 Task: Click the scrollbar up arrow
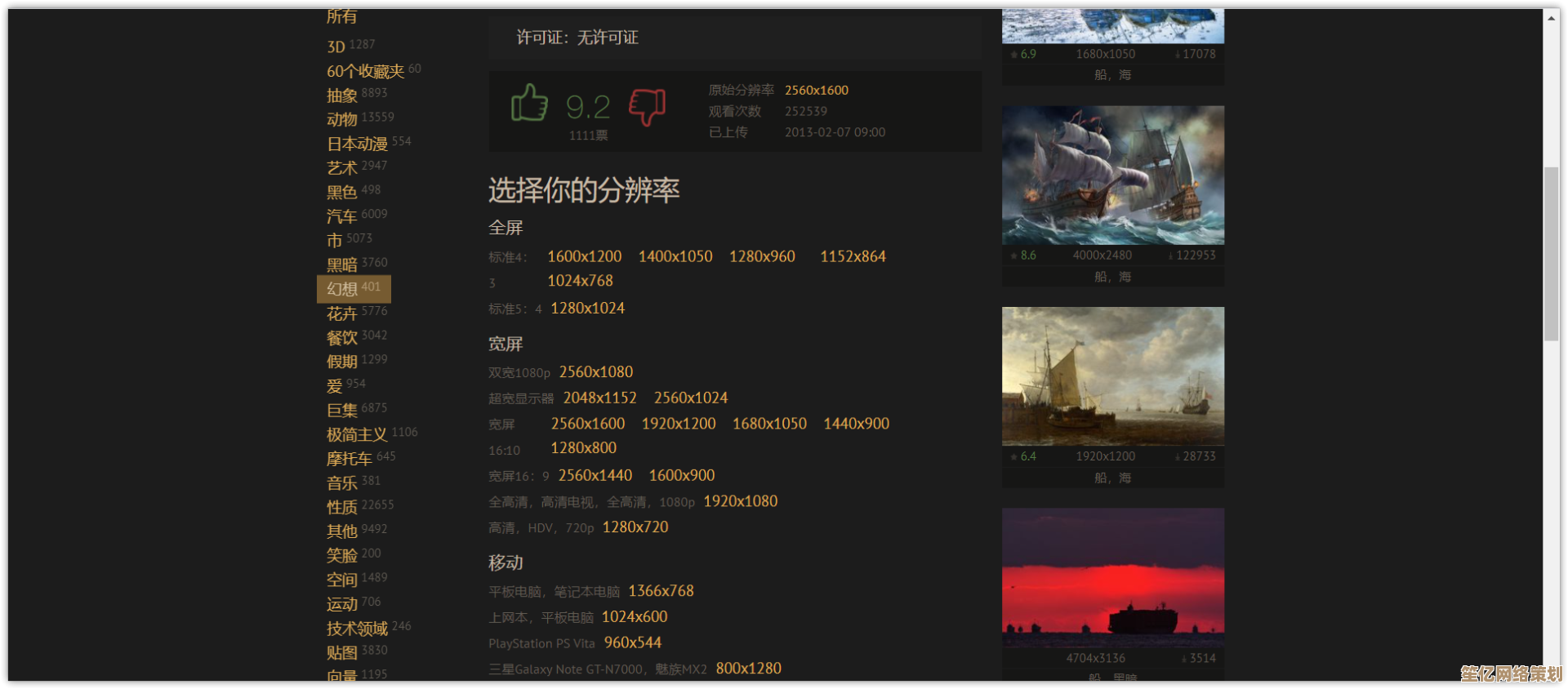pos(1551,17)
